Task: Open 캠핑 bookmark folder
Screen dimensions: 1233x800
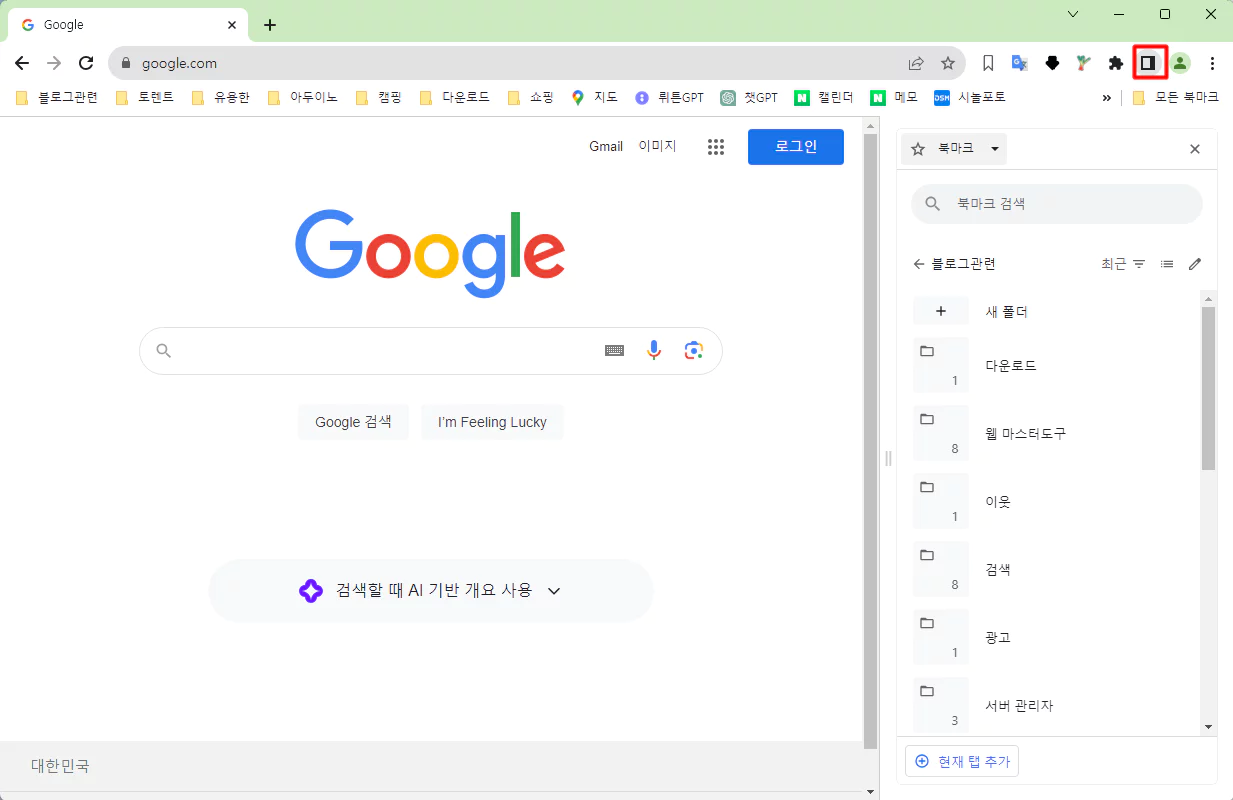Action: 379,97
